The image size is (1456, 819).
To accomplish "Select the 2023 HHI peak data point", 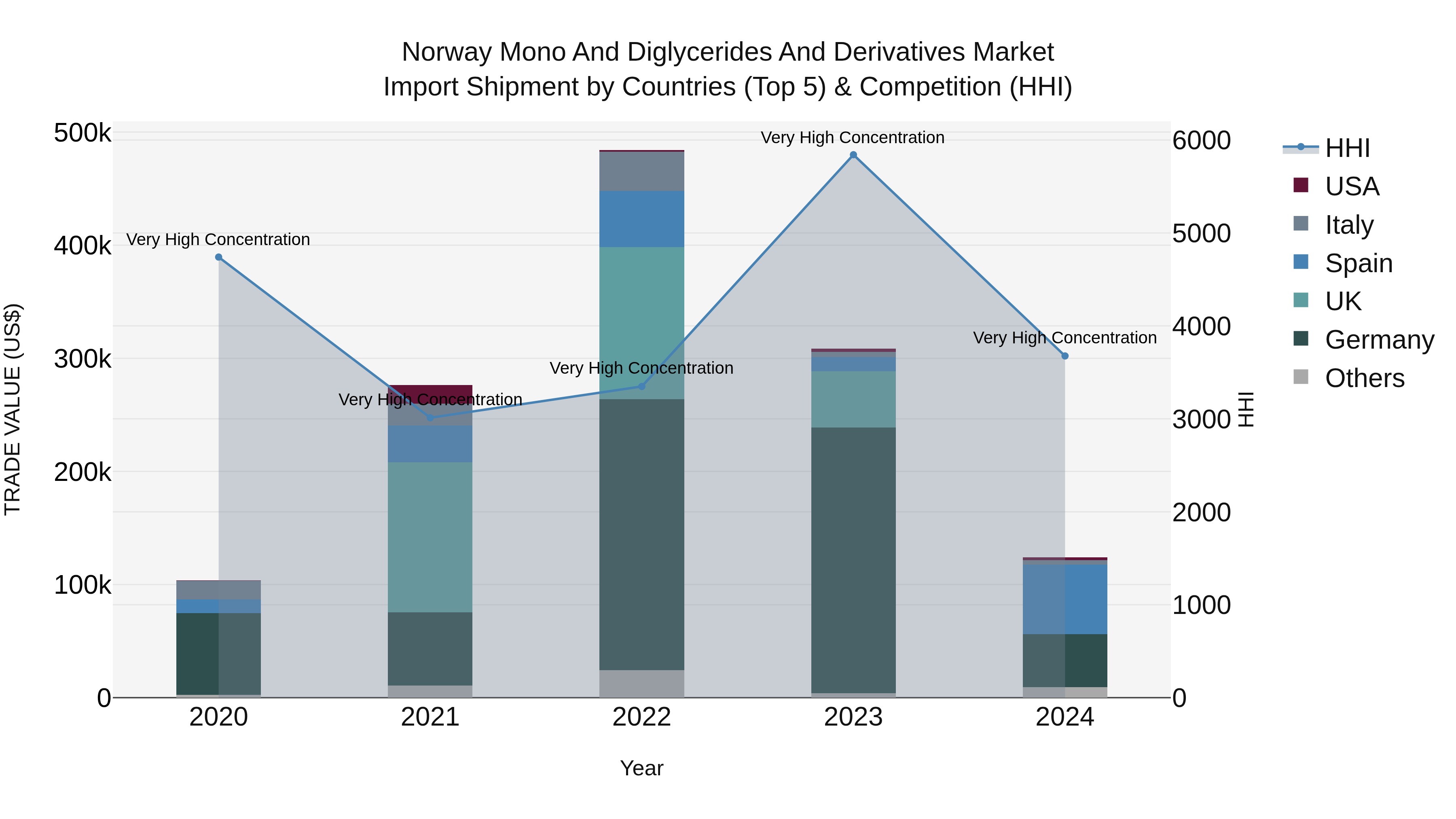I will click(x=853, y=155).
